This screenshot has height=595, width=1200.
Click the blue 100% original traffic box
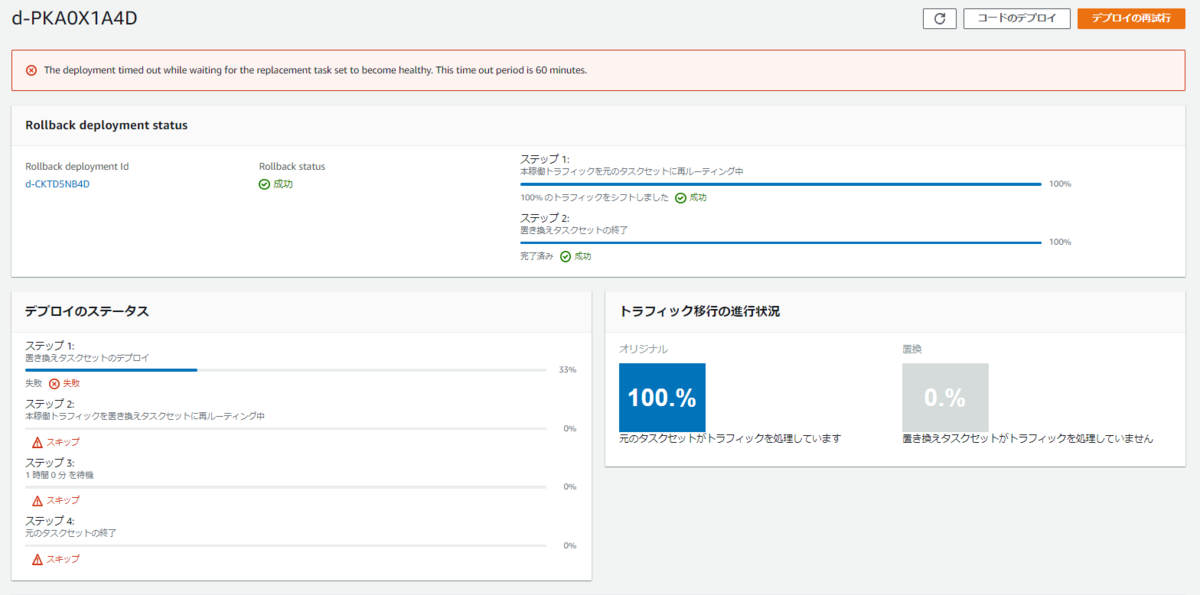click(x=662, y=397)
